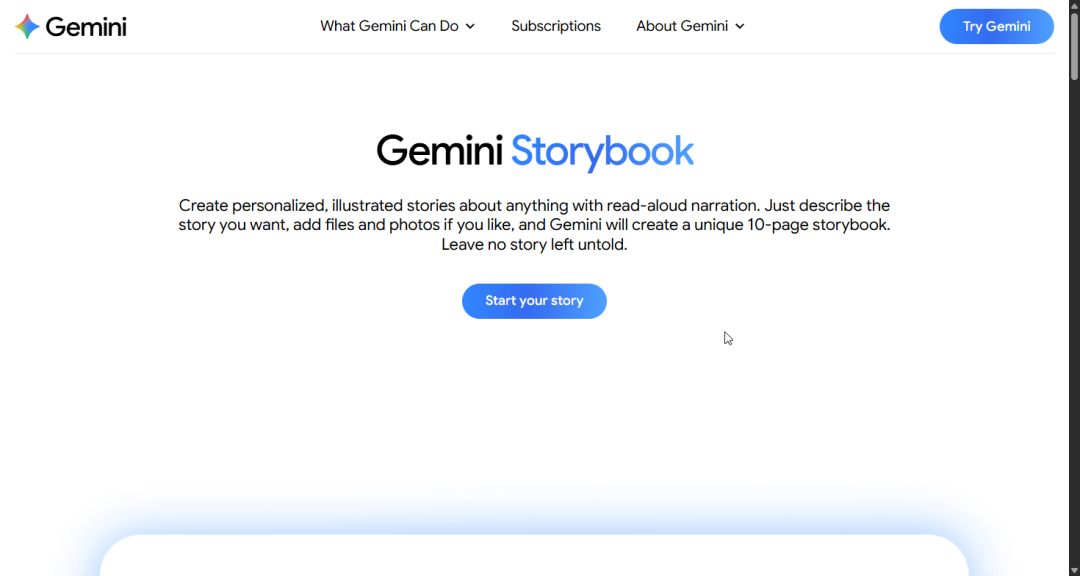Expand chevron beside About Gemini
This screenshot has width=1080, height=576.
click(x=740, y=26)
